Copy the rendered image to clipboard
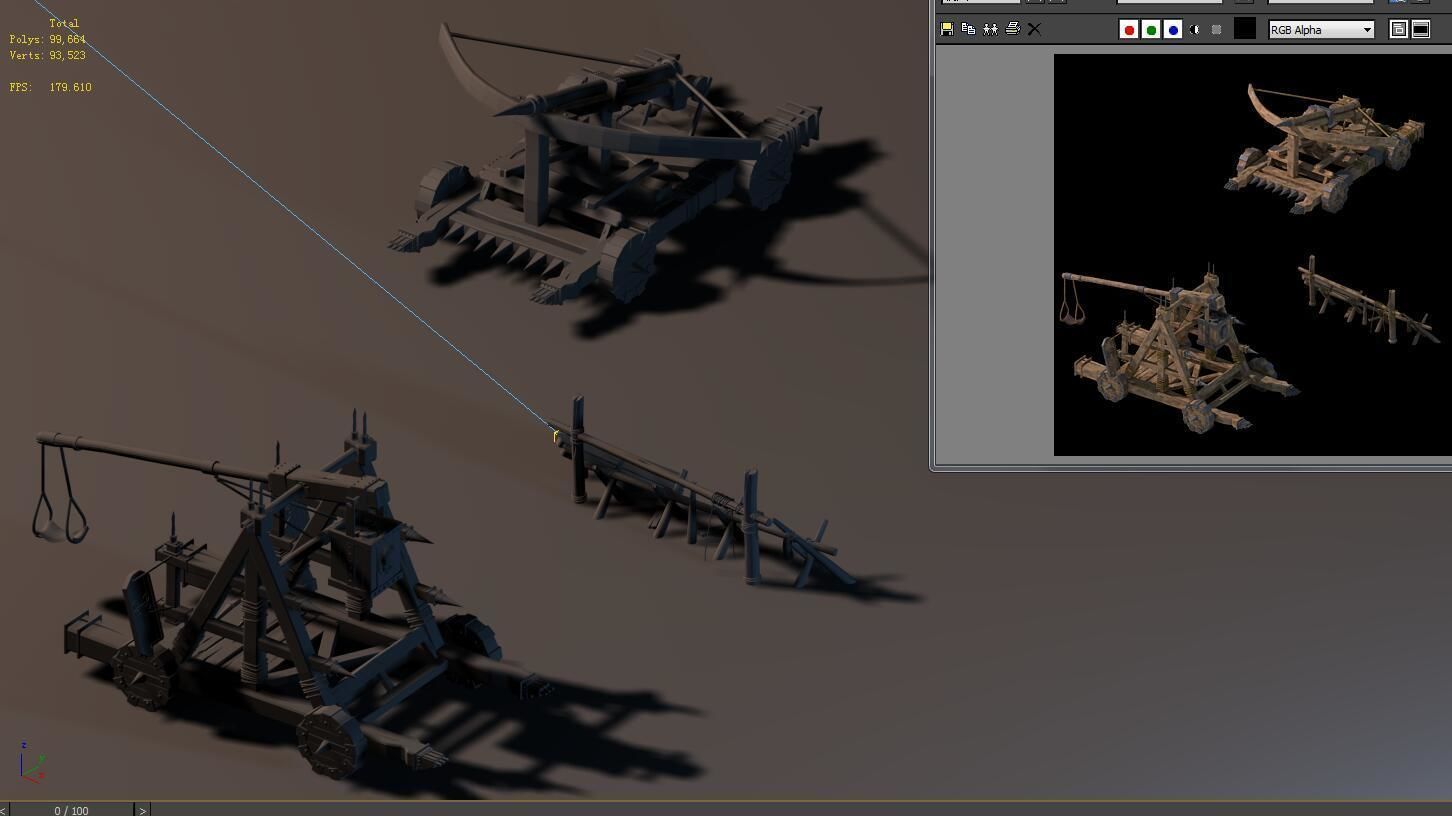The height and width of the screenshot is (816, 1452). (x=968, y=29)
